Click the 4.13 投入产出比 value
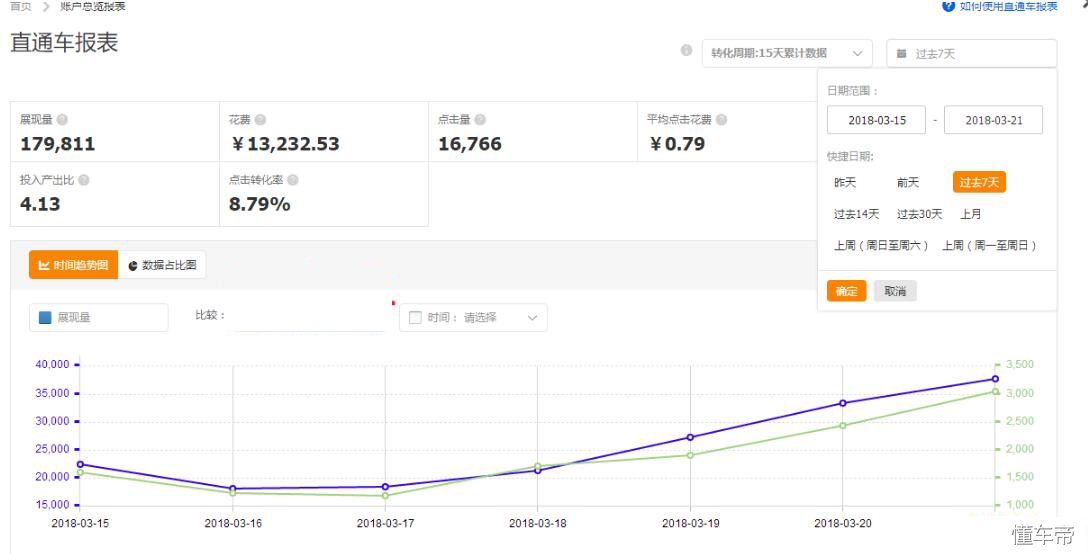Image resolution: width=1088 pixels, height=554 pixels. [40, 204]
